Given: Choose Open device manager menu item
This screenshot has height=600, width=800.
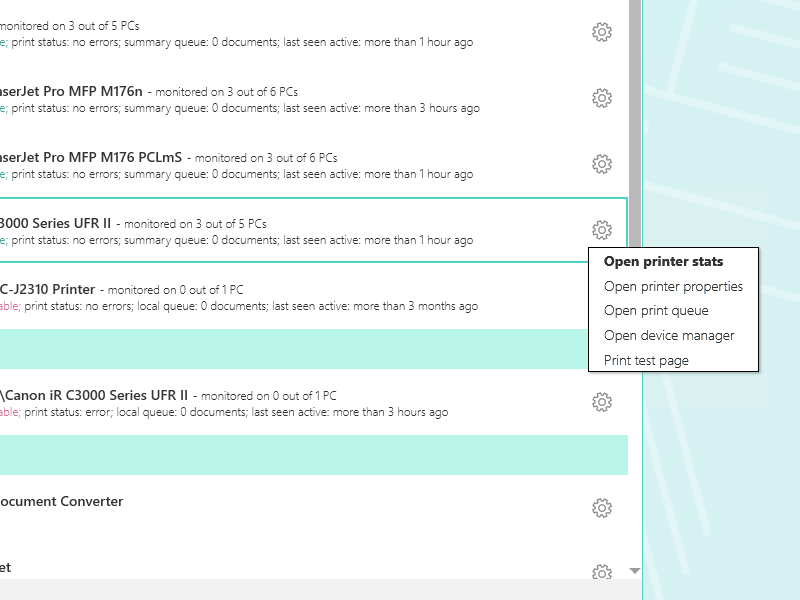Looking at the screenshot, I should click(x=669, y=336).
